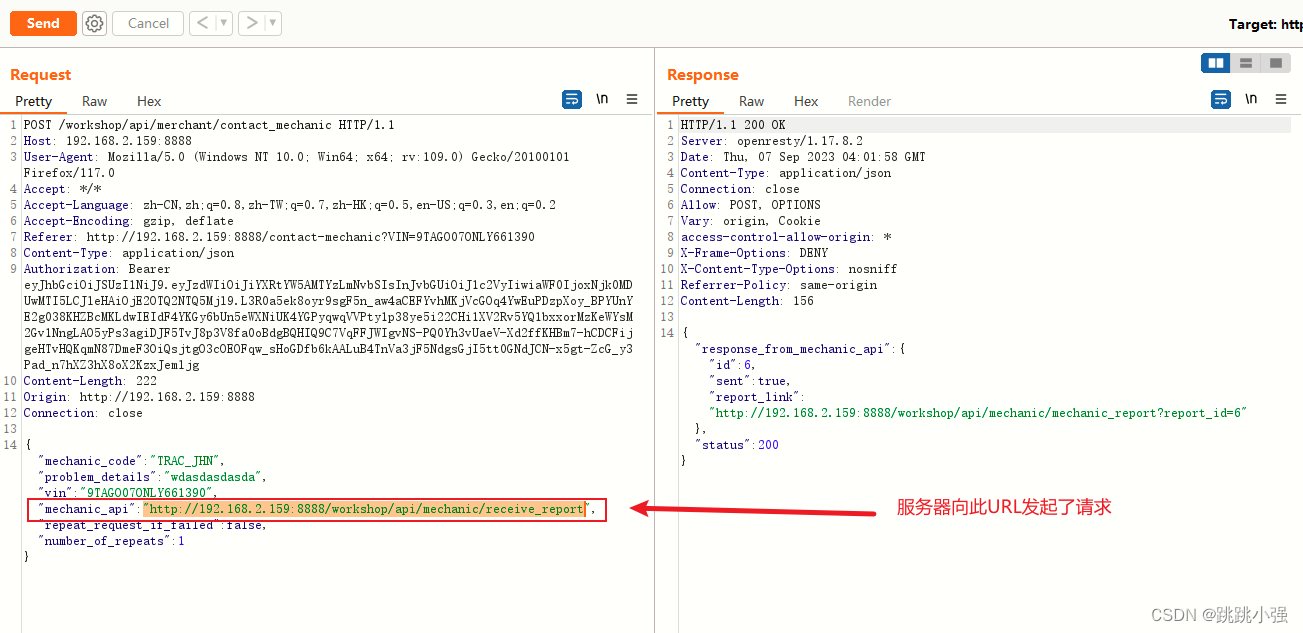Click the Date header in response

click(803, 157)
